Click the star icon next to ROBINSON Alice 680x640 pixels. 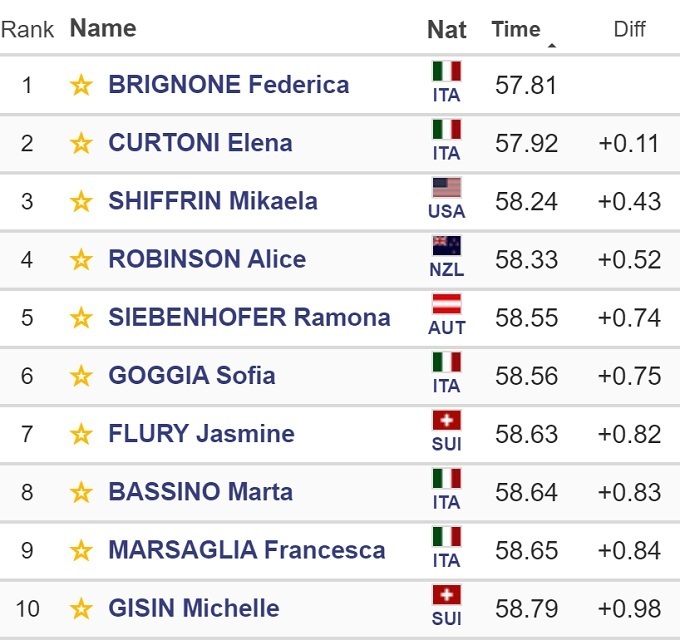coord(81,260)
